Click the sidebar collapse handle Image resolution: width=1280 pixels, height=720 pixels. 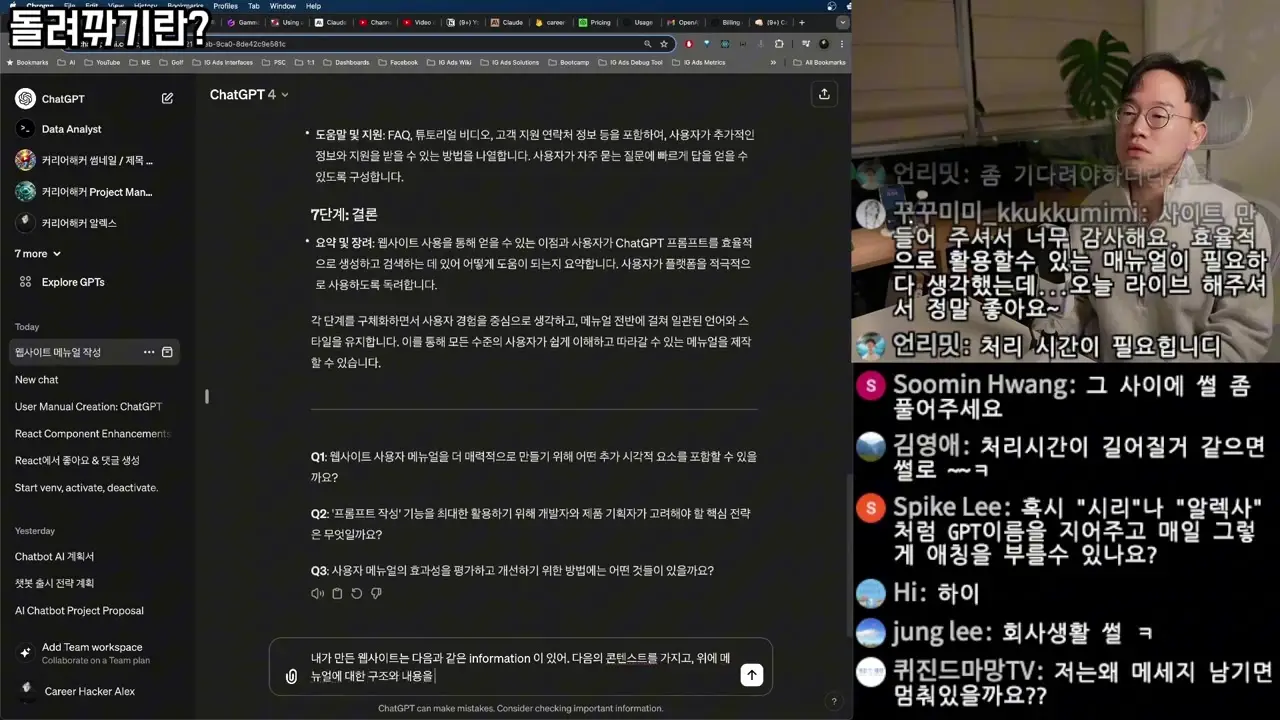point(207,396)
